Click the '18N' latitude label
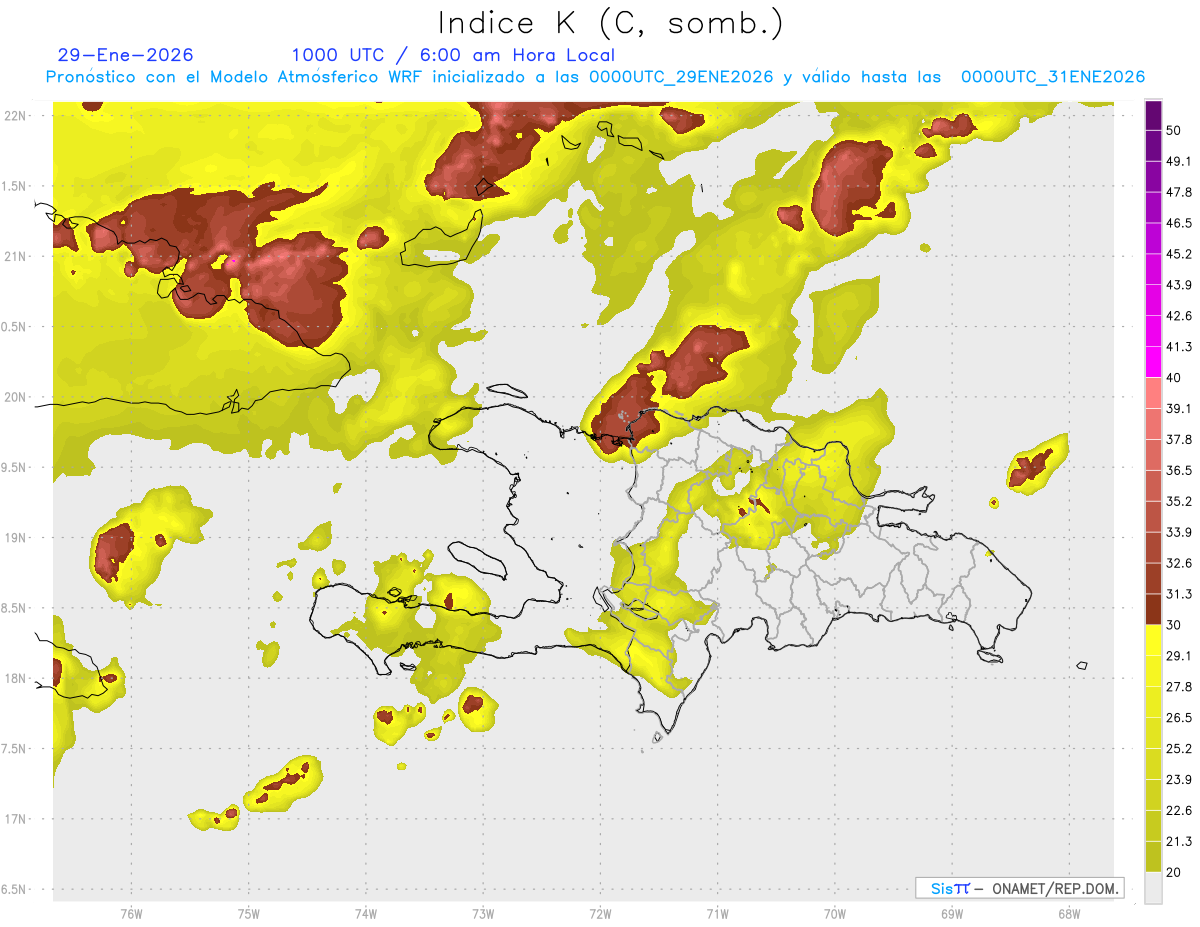This screenshot has width=1200, height=927. [x=15, y=678]
